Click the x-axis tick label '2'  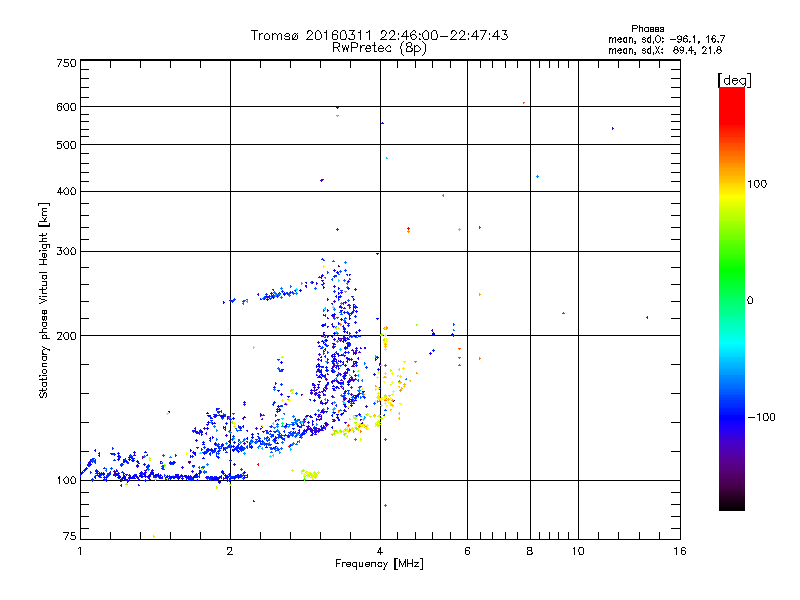click(230, 551)
